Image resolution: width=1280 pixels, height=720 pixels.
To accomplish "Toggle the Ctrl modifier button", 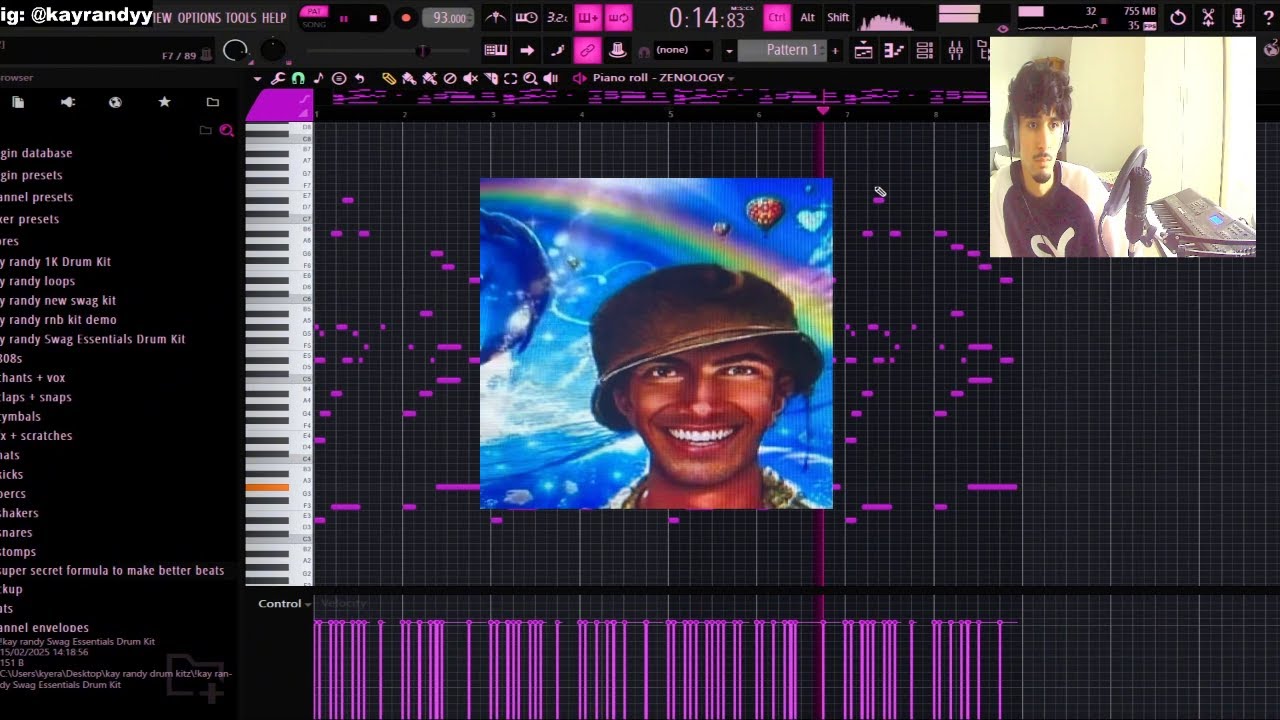I will 777,17.
